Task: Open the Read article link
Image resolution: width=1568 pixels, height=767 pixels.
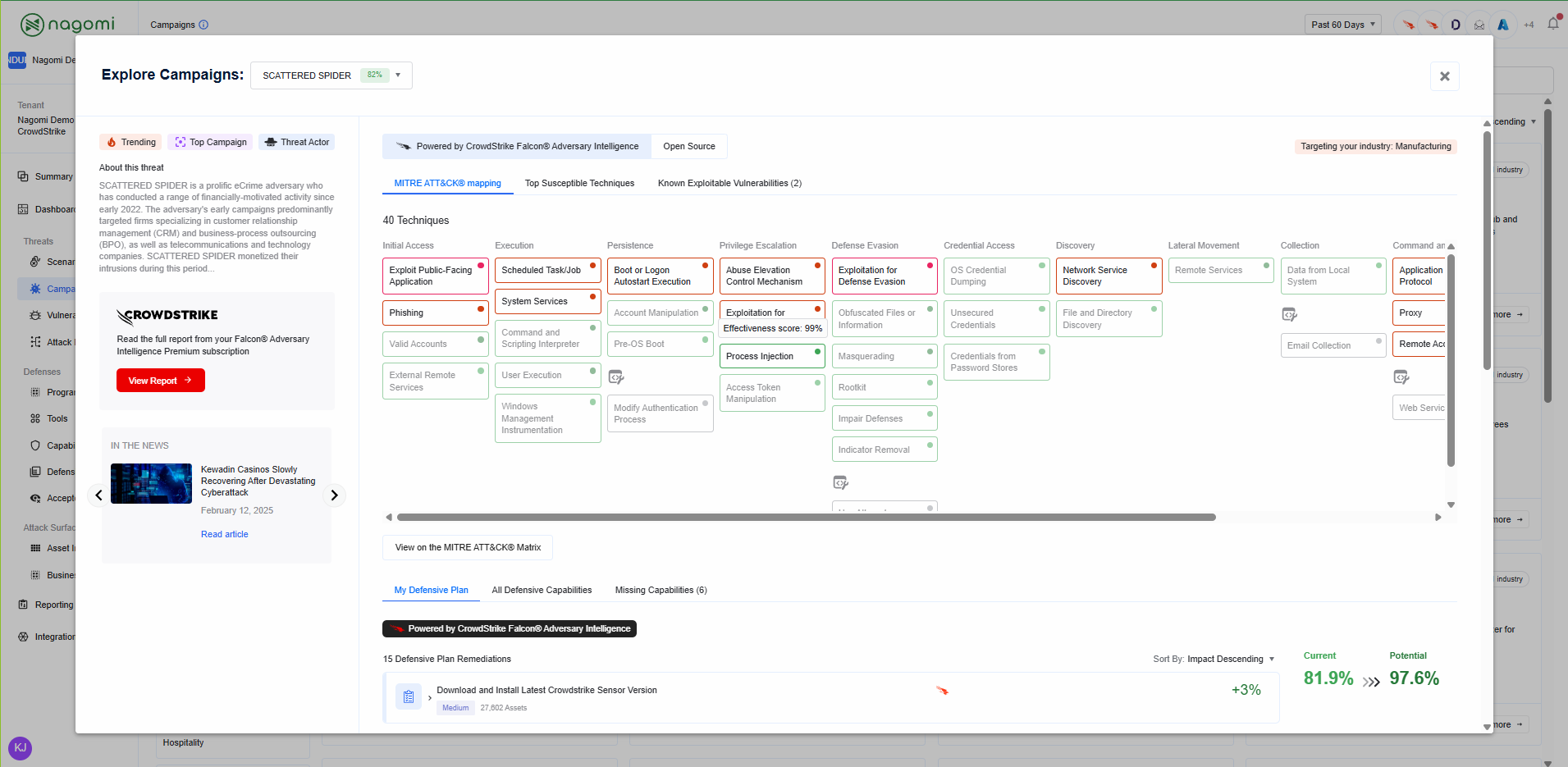Action: 224,534
